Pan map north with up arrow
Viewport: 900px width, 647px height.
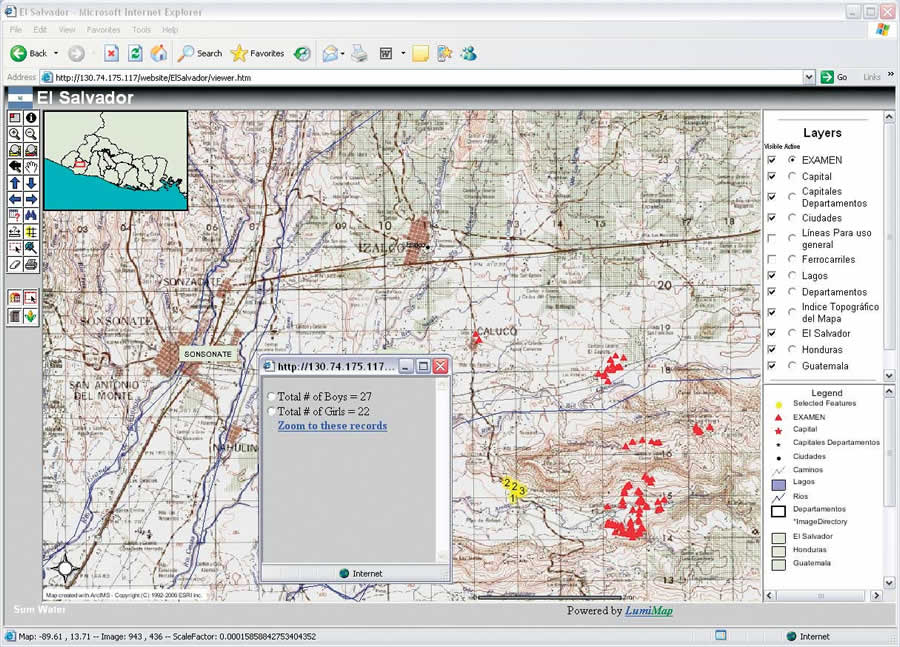click(15, 183)
